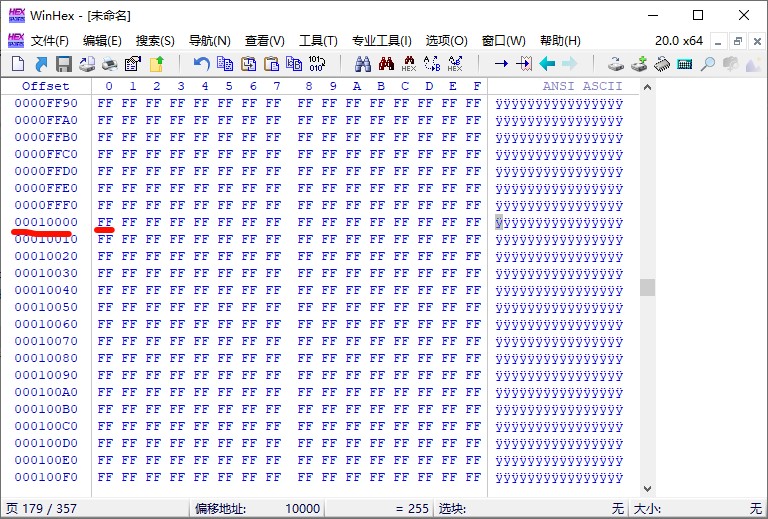
Task: Open modify data 101/010 icon
Action: 317,64
